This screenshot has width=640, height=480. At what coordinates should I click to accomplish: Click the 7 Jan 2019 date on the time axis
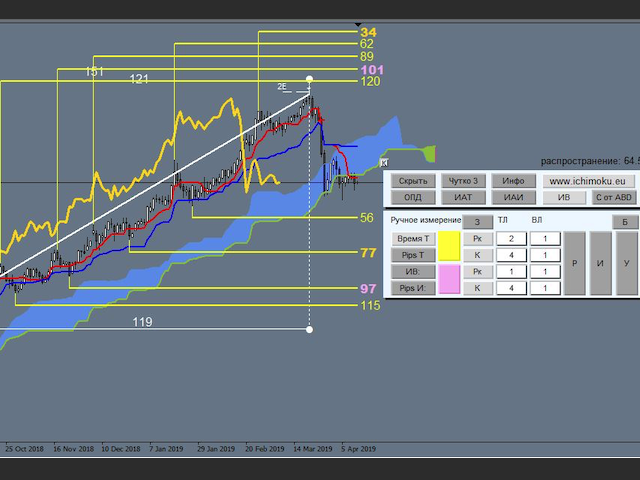pyautogui.click(x=166, y=449)
